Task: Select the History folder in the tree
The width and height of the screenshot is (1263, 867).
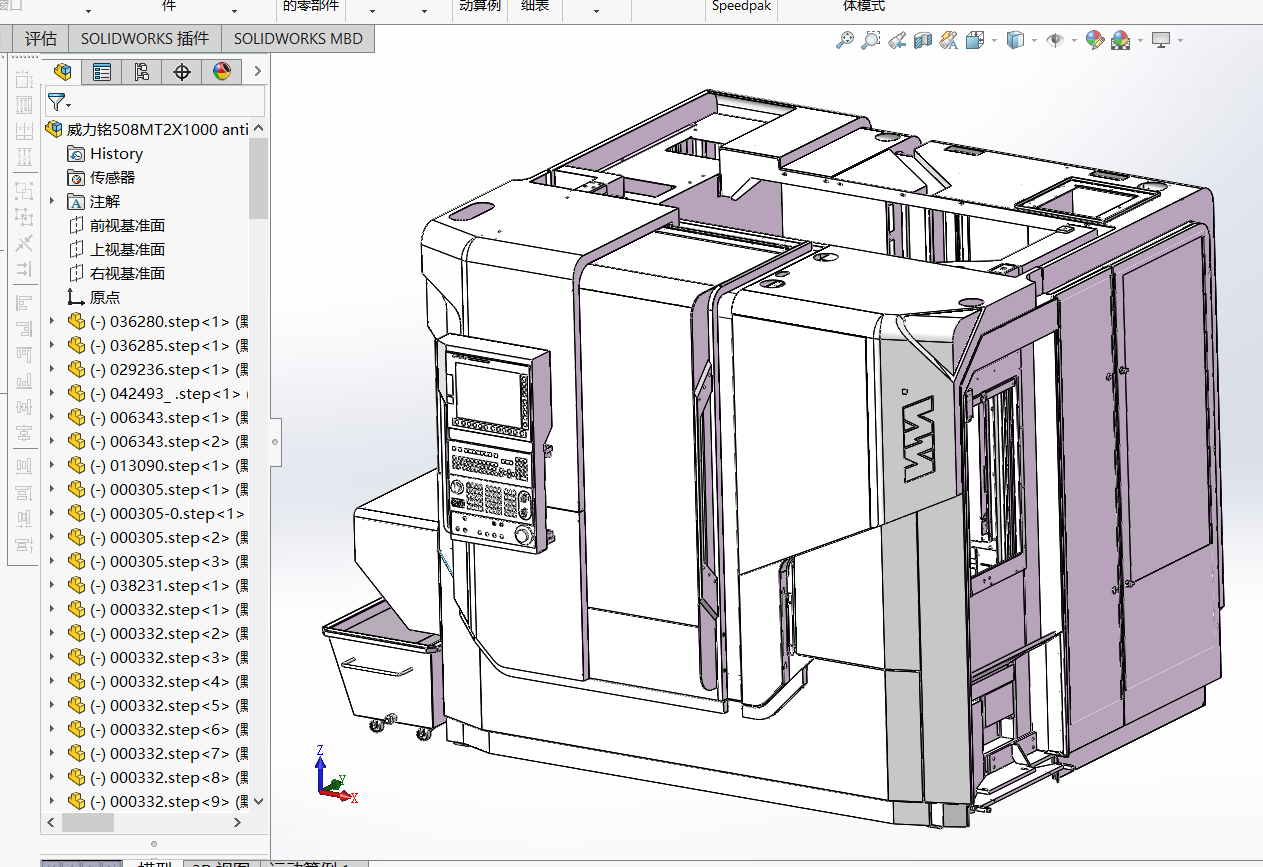Action: pyautogui.click(x=116, y=153)
